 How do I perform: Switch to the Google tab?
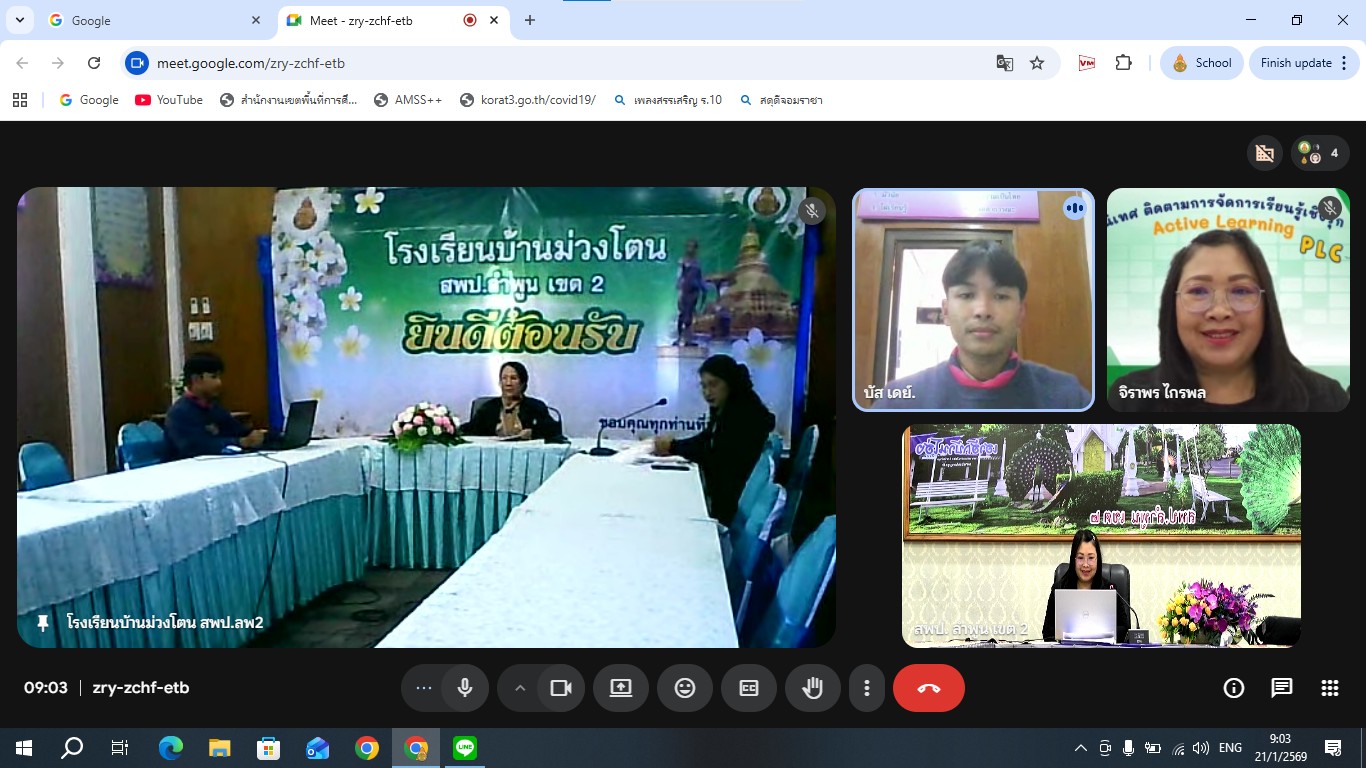(150, 20)
